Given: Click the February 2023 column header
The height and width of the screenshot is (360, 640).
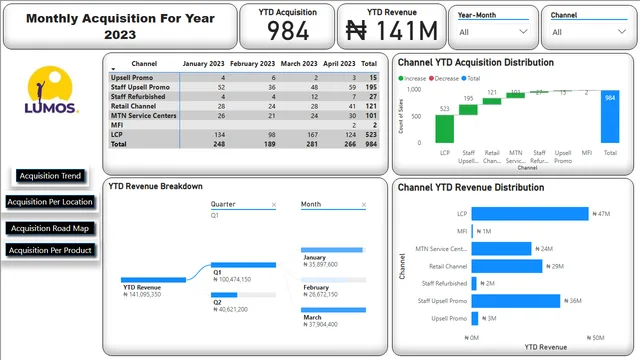Looking at the screenshot, I should [x=252, y=64].
